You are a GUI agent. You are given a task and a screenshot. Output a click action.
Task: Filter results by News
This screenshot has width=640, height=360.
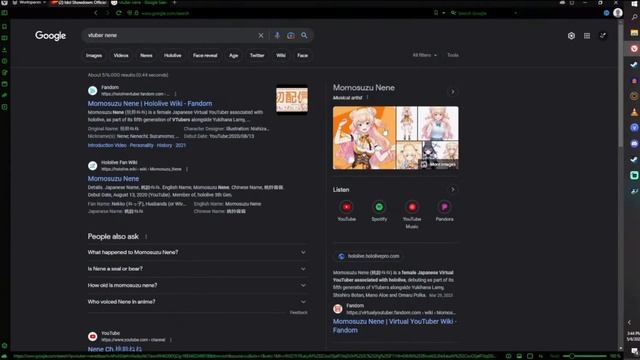(x=146, y=56)
